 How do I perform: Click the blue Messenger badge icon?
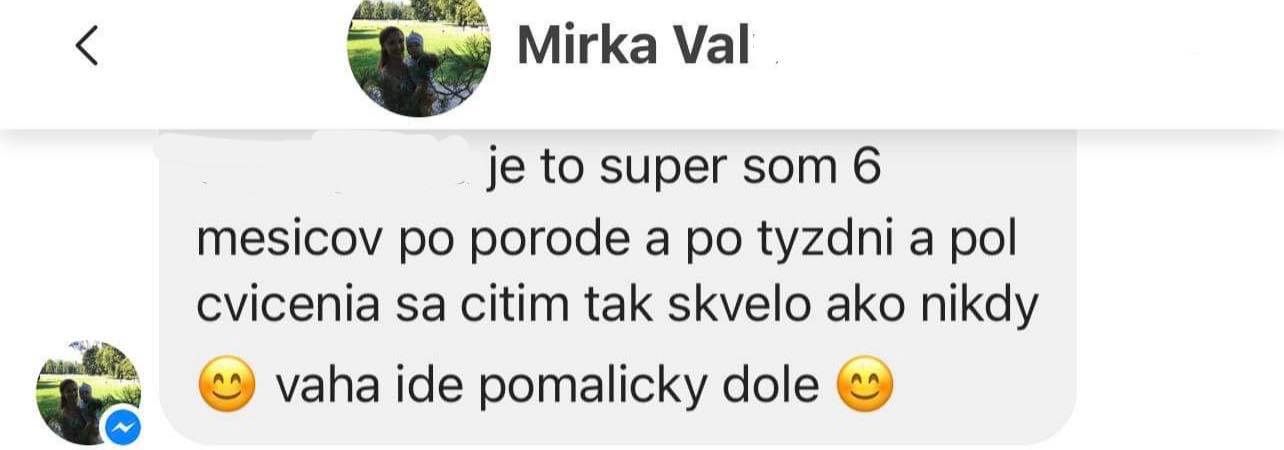point(123,427)
